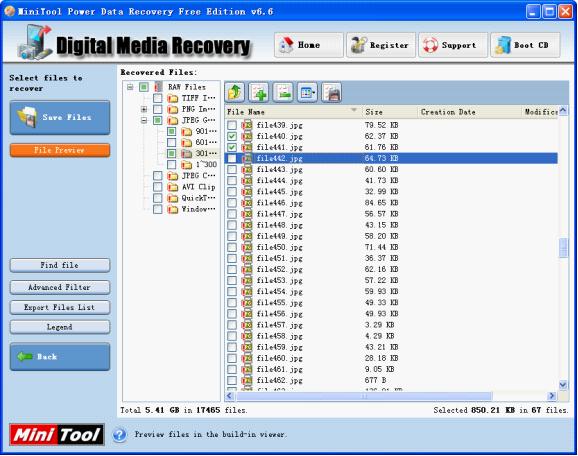The image size is (578, 456).
Task: Click the AVI Clip folder icon
Action: tap(173, 187)
